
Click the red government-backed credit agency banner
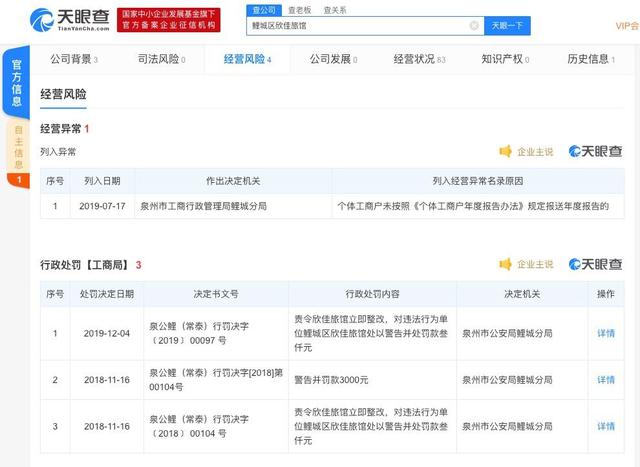tap(169, 20)
